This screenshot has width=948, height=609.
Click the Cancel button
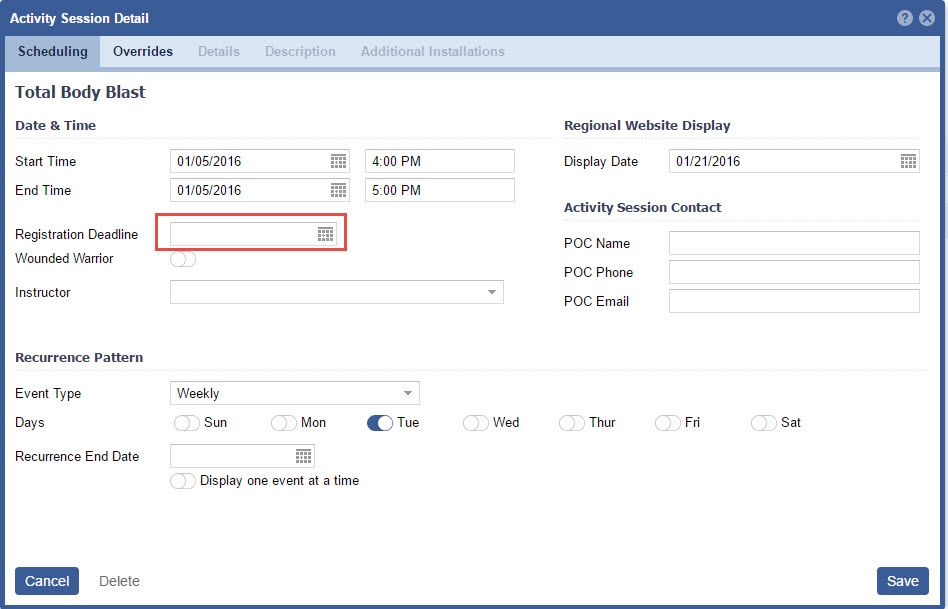pyautogui.click(x=47, y=581)
